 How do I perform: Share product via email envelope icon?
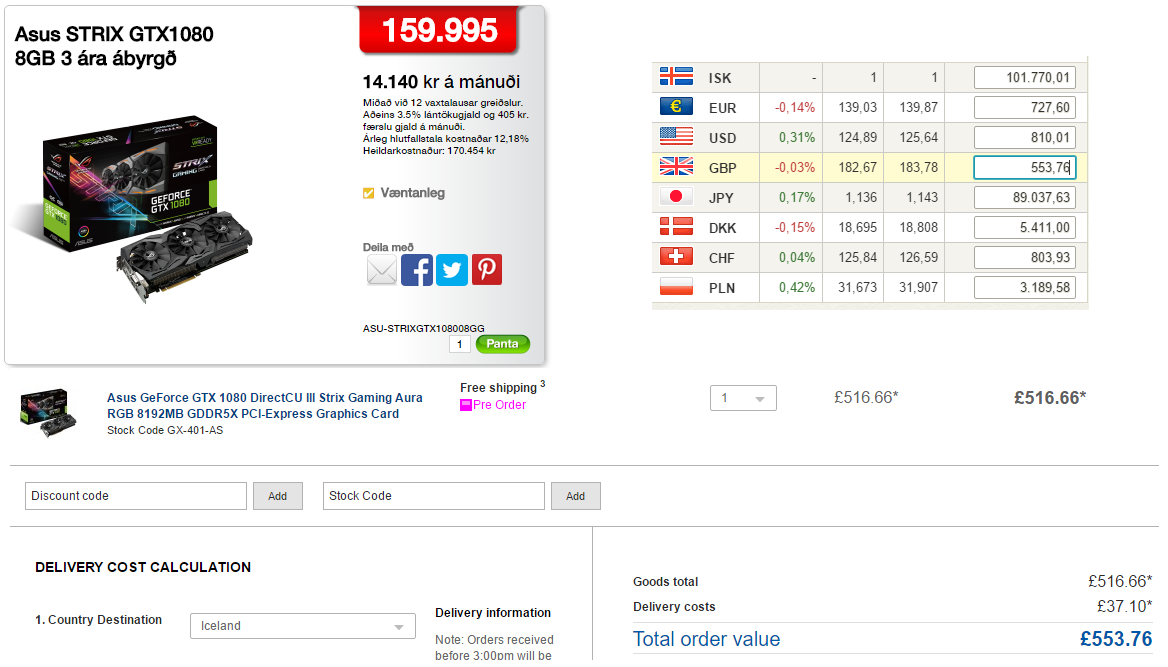382,270
